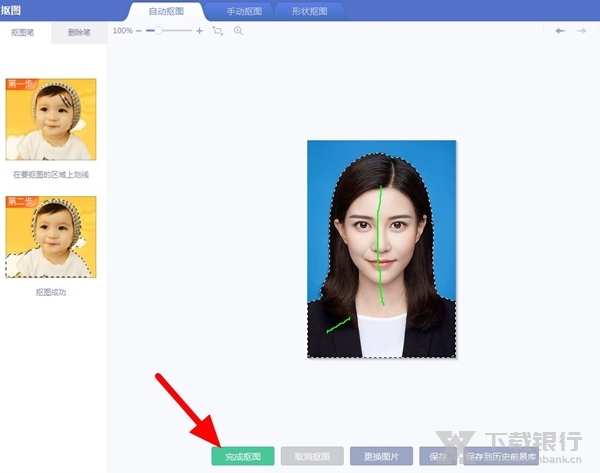Screen dimensions: 600x473
Task: Click the portrait photo on canvas
Action: (x=382, y=249)
